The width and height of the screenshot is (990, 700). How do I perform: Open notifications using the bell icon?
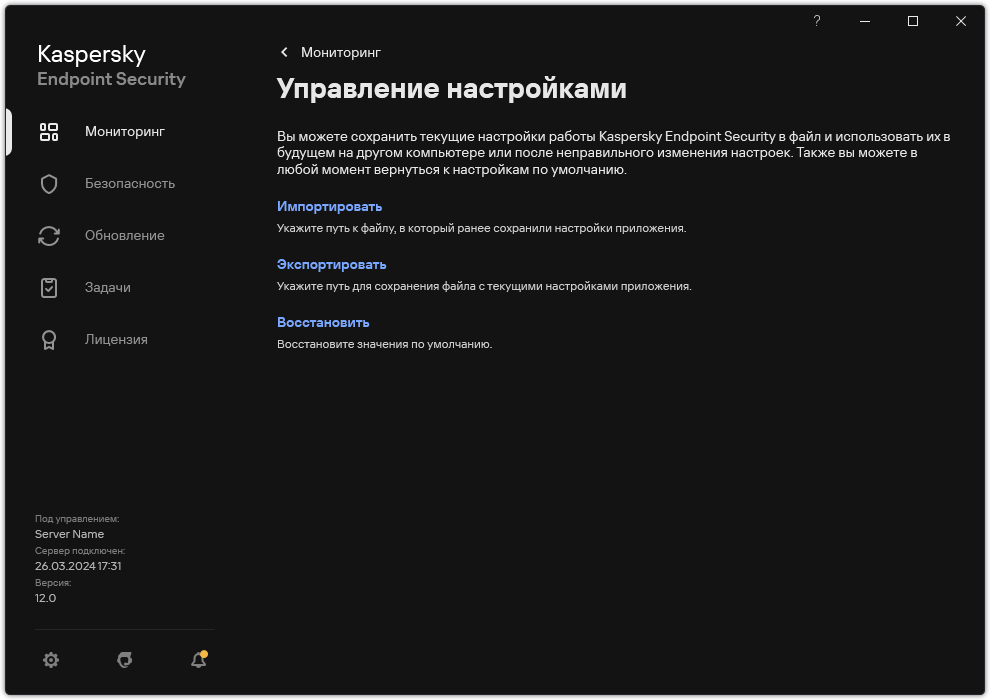197,661
